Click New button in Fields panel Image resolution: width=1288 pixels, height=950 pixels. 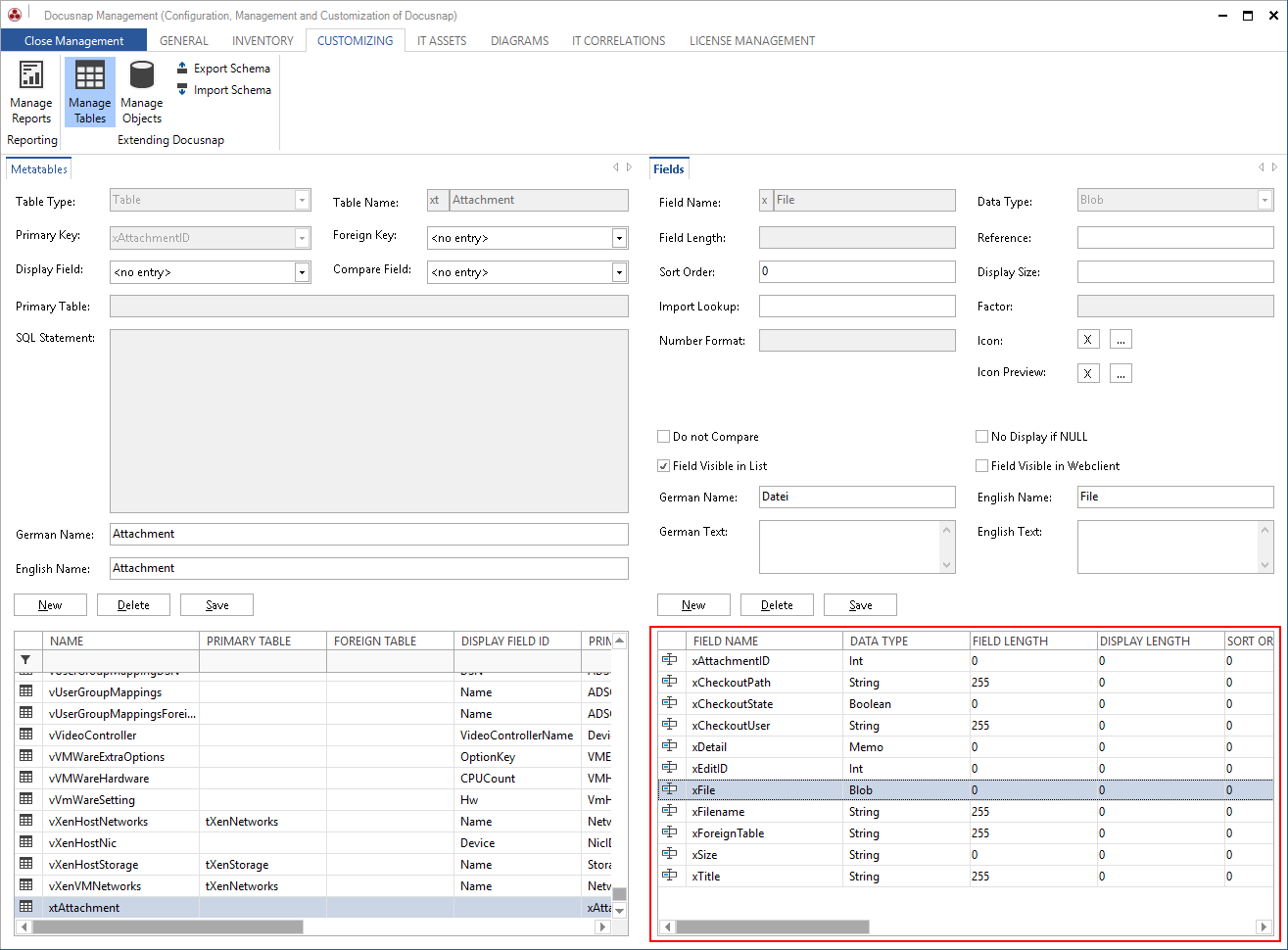pos(693,605)
